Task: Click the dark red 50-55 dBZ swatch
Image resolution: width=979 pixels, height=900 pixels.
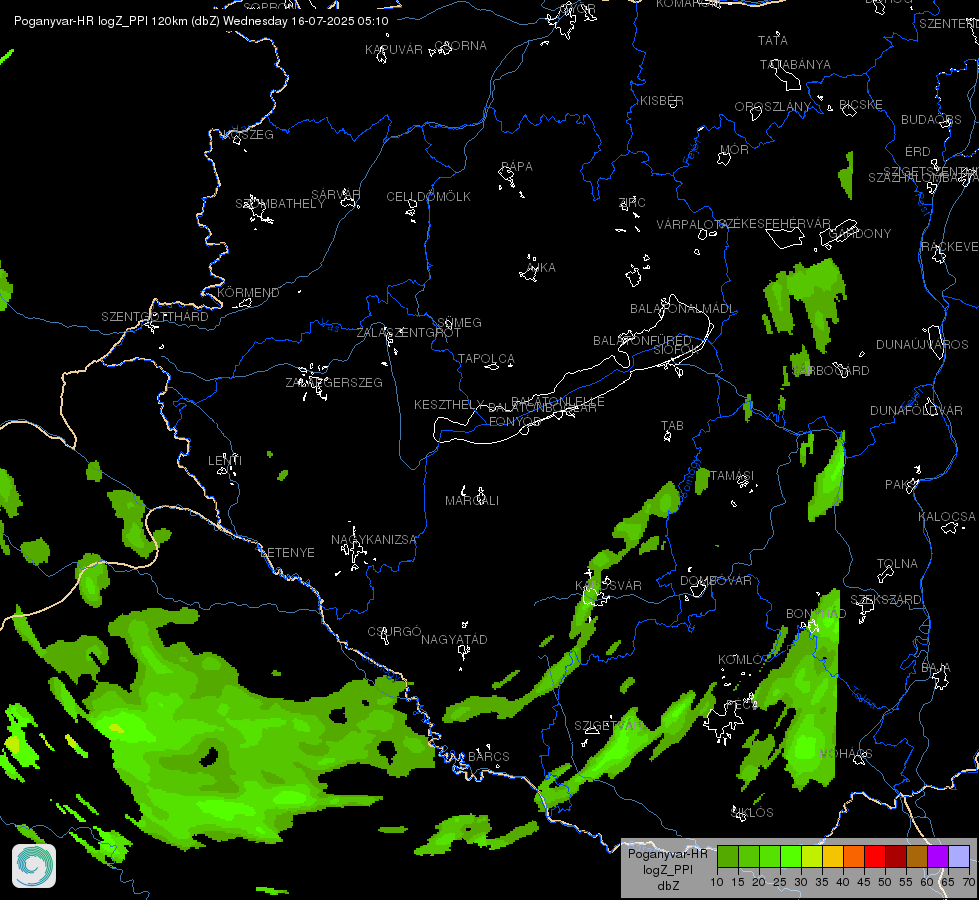Action: point(895,856)
